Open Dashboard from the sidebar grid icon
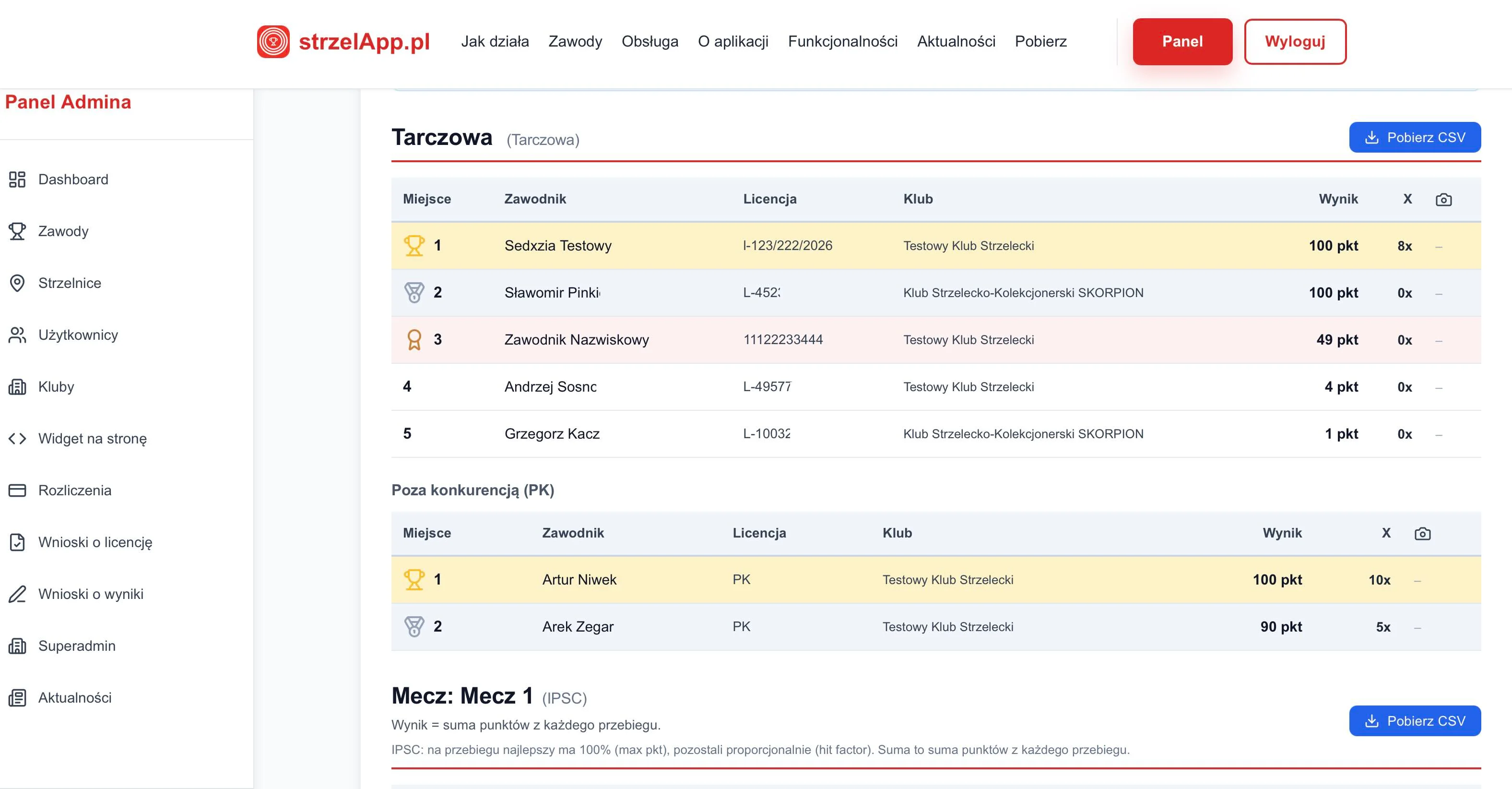This screenshot has height=789, width=1512. click(17, 179)
